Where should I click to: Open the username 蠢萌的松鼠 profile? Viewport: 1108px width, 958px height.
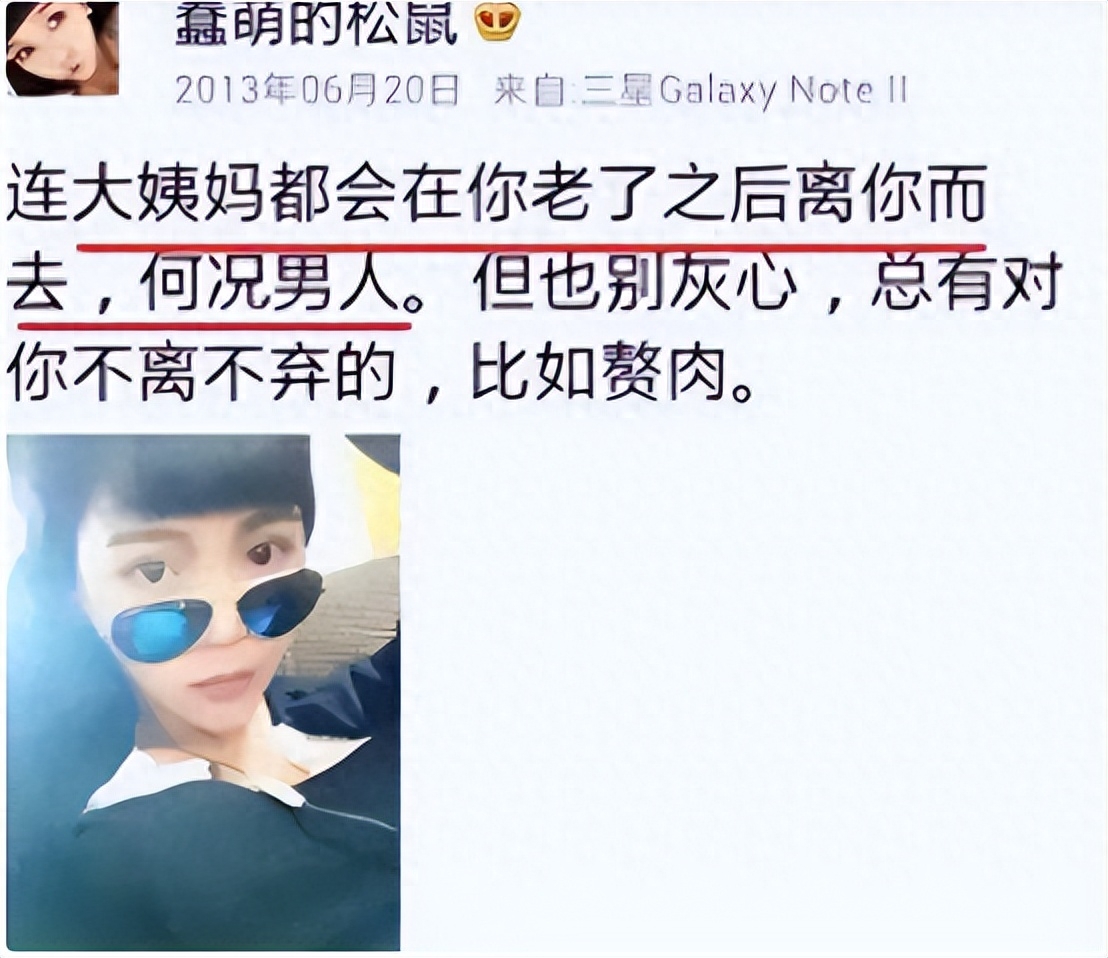click(x=316, y=23)
